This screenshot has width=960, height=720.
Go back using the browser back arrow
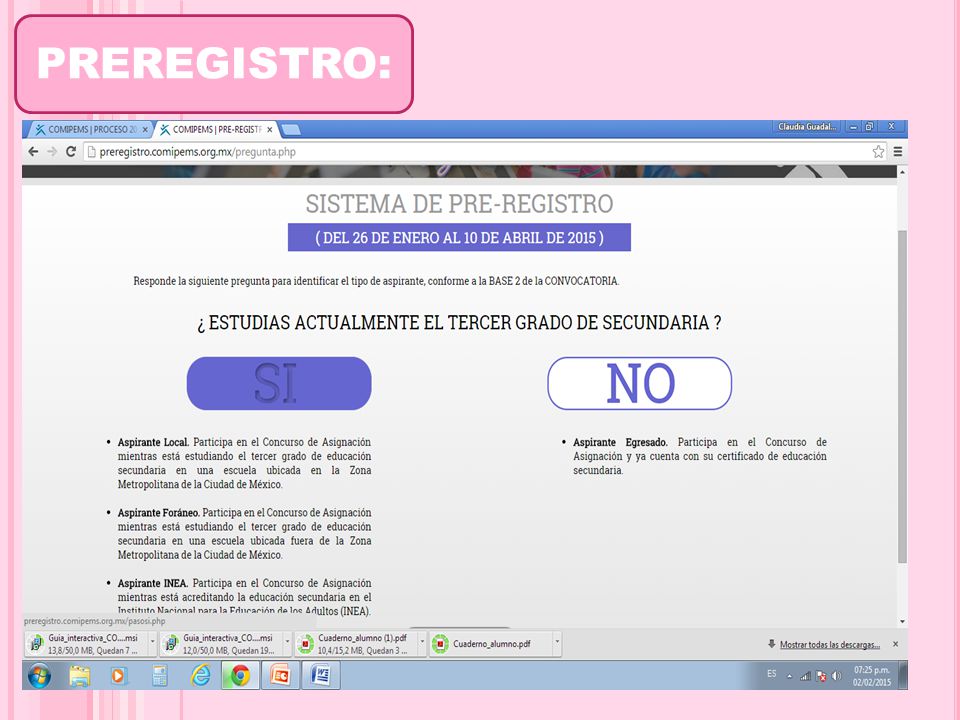pos(33,151)
